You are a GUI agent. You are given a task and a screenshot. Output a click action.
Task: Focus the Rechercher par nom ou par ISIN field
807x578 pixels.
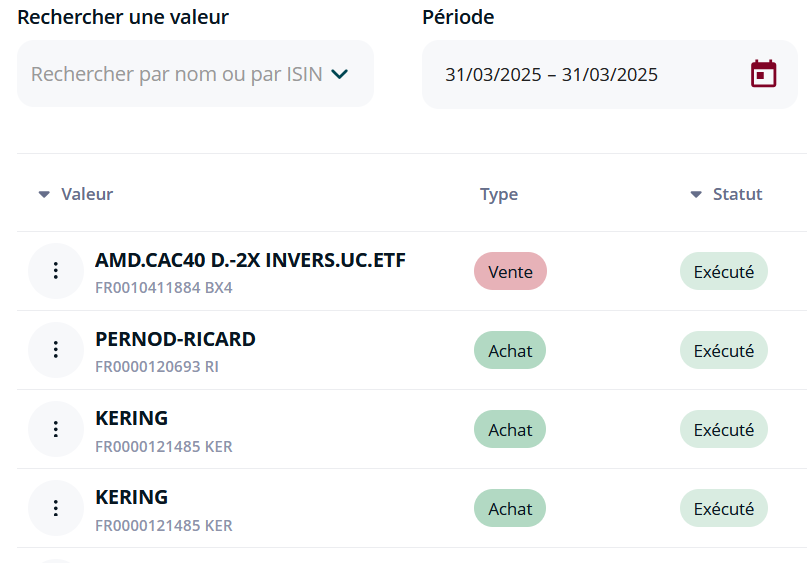(196, 74)
